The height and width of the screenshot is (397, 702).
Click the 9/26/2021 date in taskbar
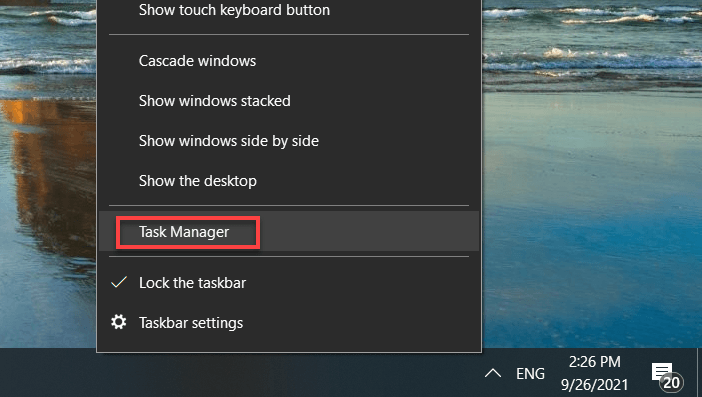coord(595,384)
